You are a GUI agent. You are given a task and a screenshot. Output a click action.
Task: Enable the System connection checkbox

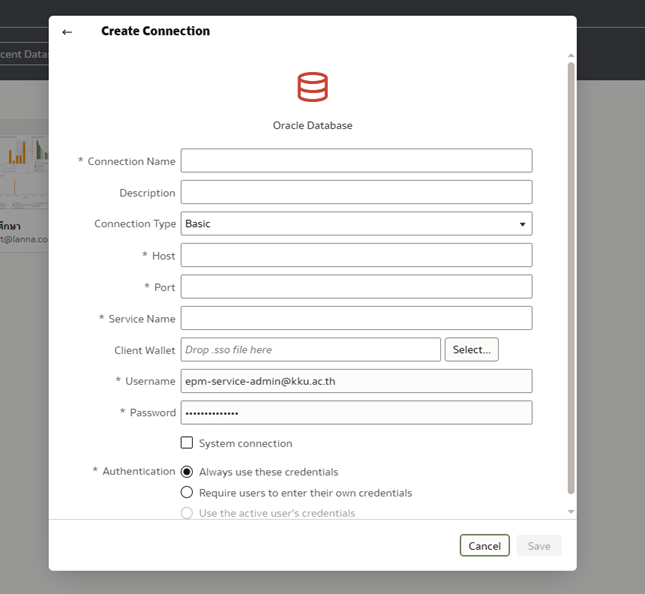(187, 443)
